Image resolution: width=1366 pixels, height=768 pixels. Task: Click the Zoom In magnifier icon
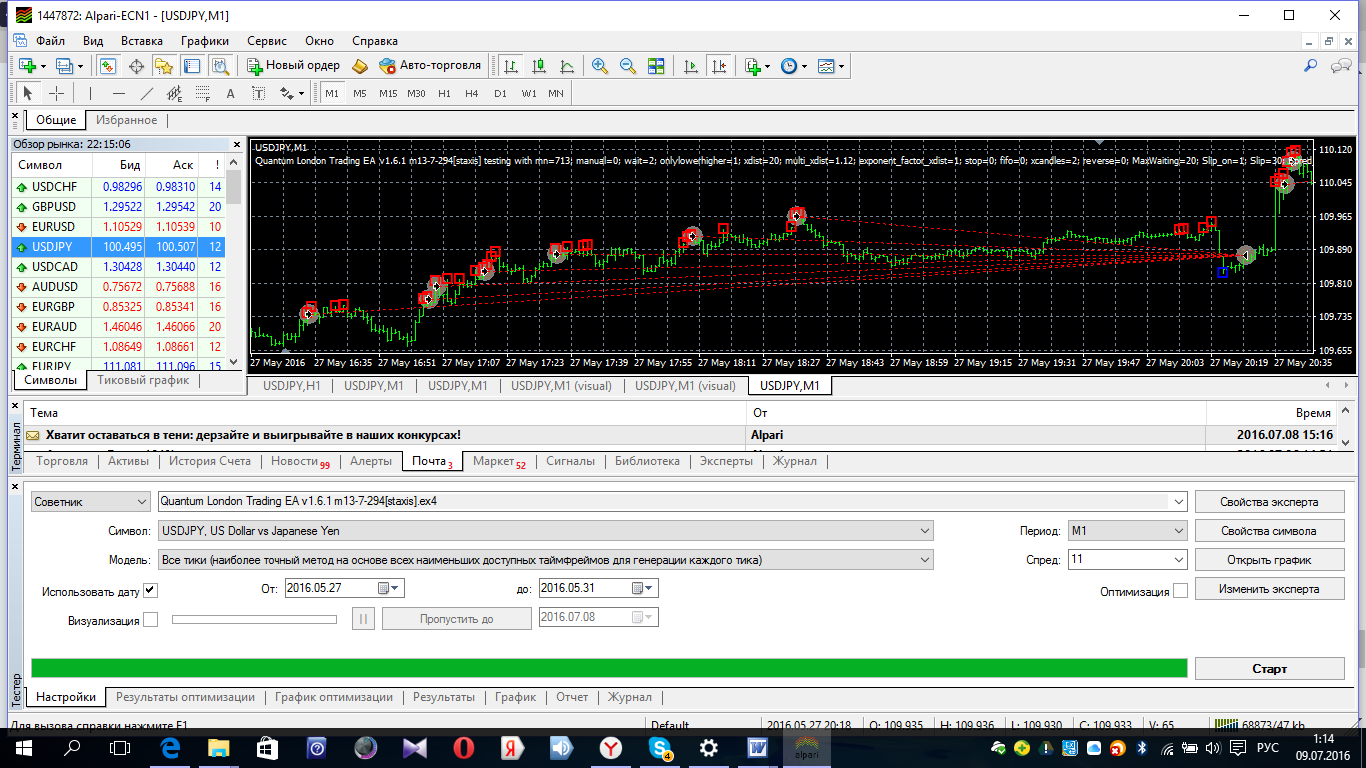[x=600, y=66]
